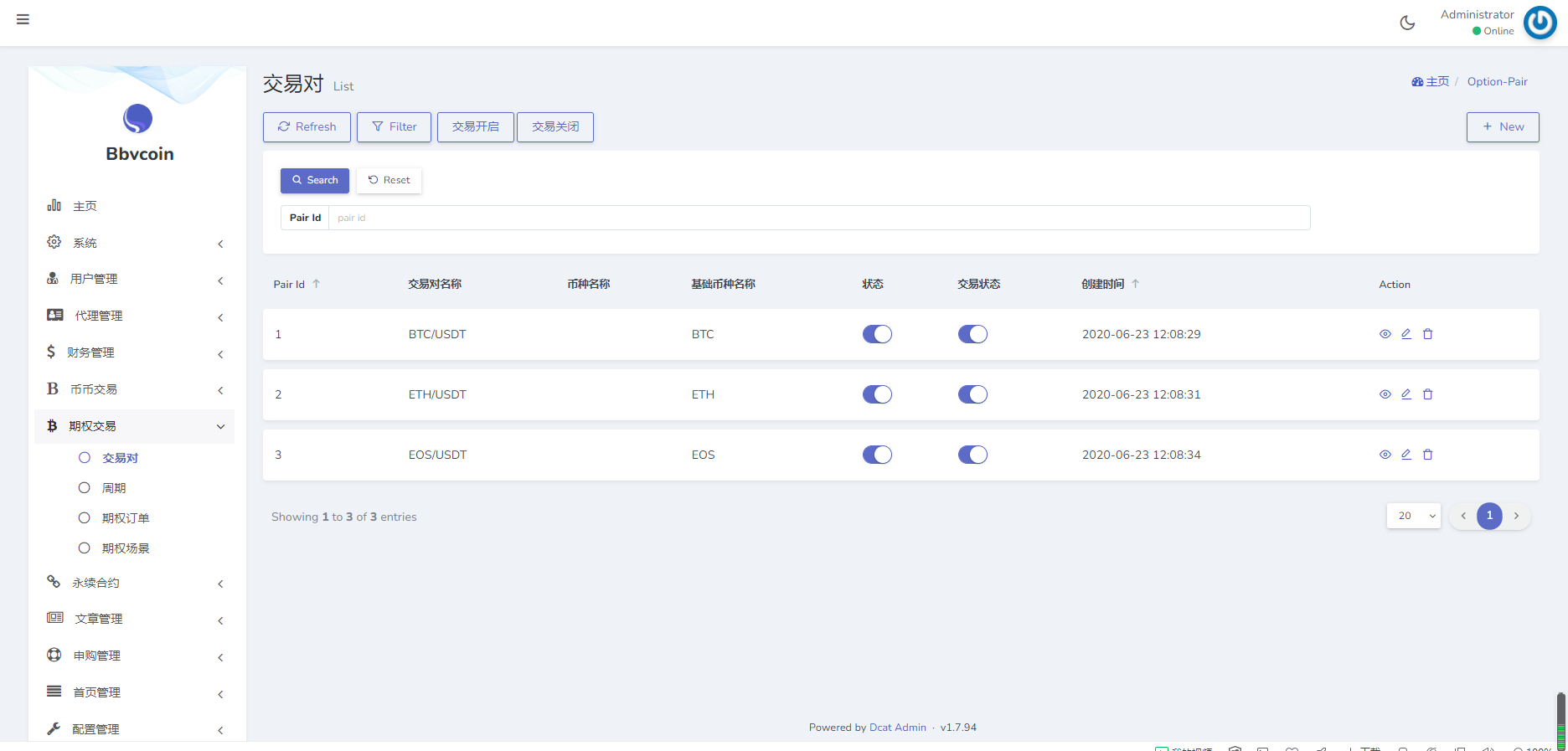Click the blue Search button

pos(315,180)
